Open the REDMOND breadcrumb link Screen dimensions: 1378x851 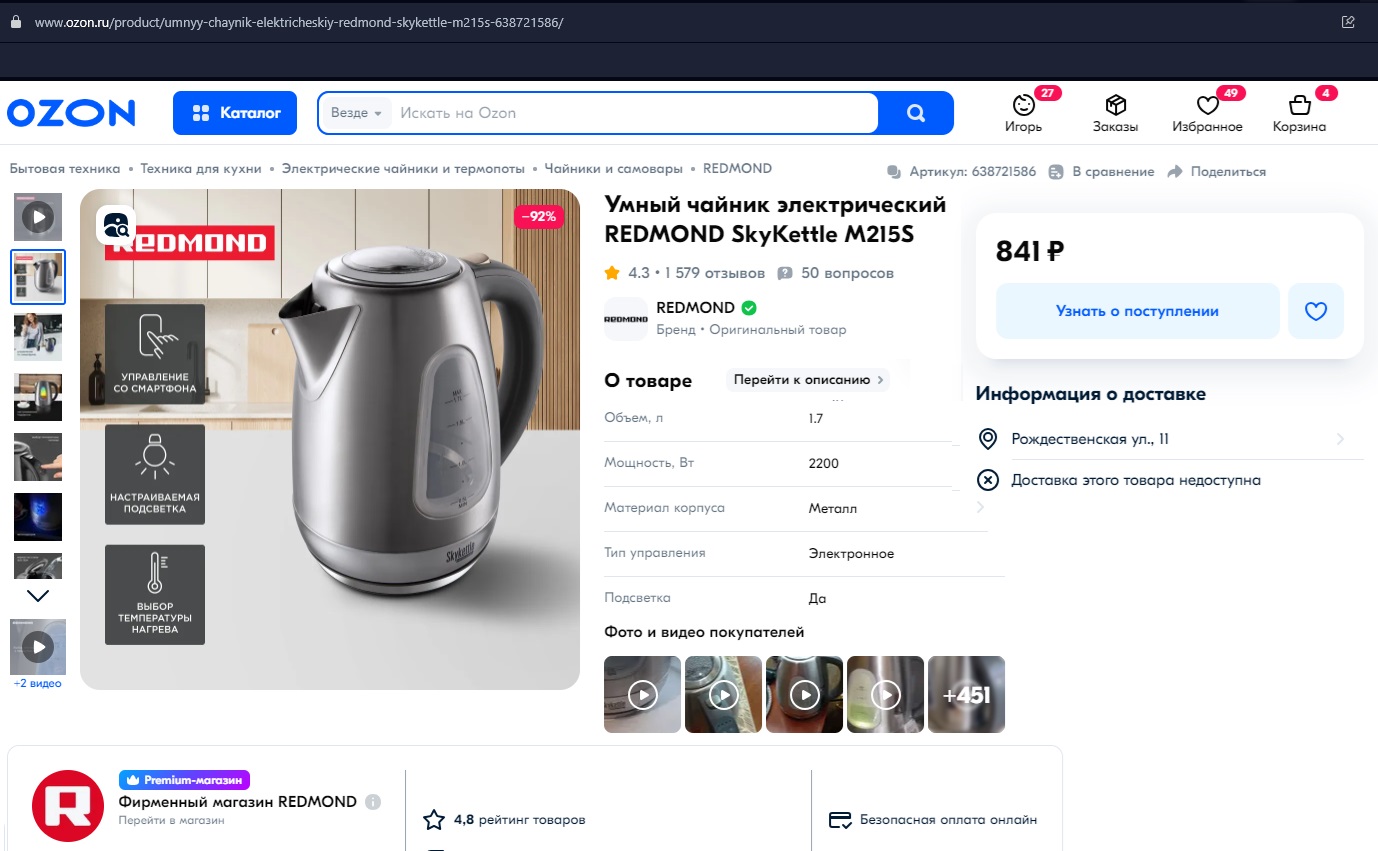click(737, 169)
